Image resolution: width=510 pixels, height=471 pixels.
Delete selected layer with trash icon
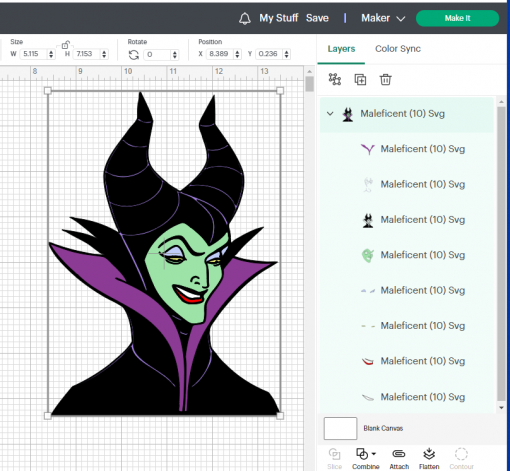(x=385, y=80)
